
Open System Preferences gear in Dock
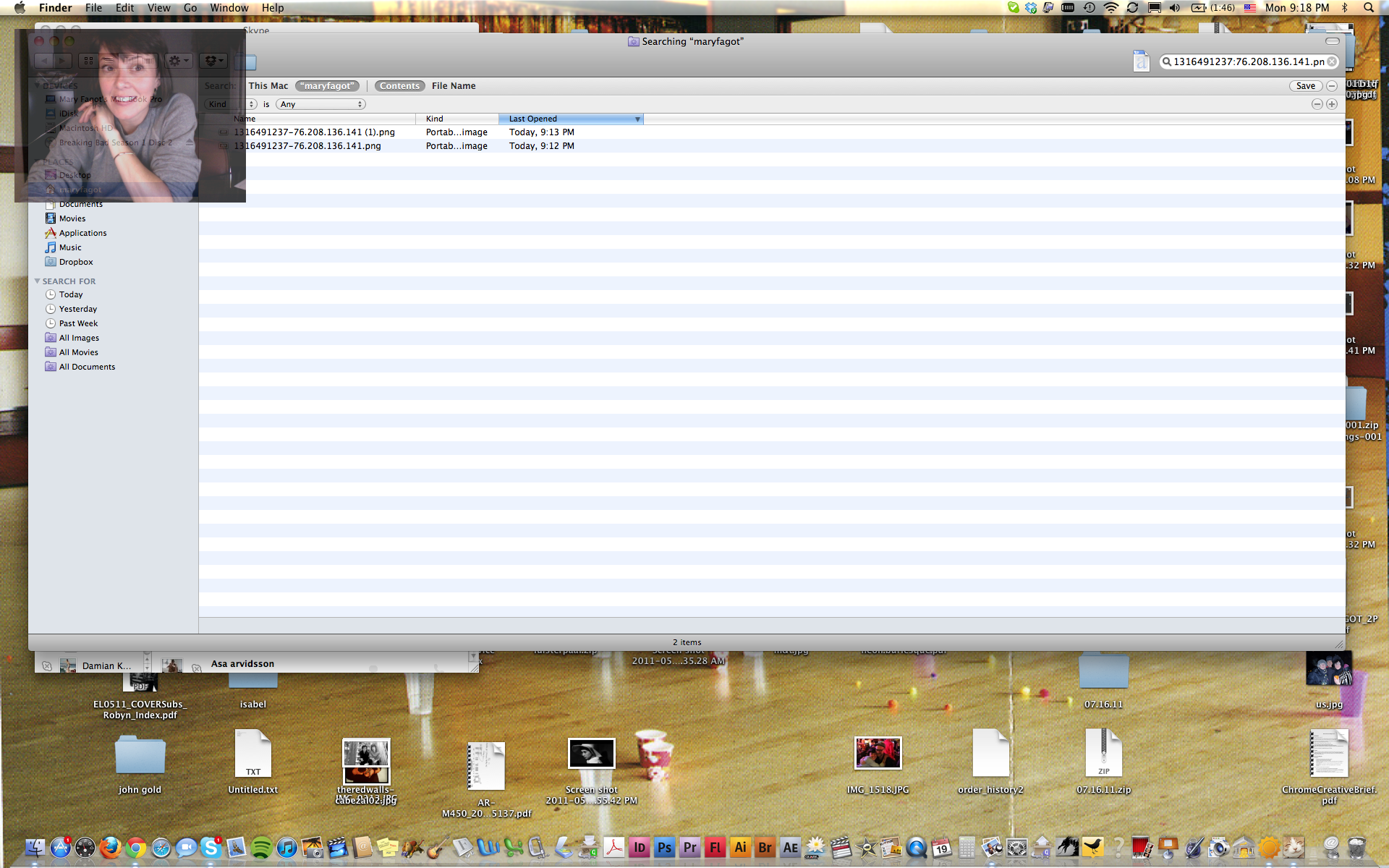tap(1017, 847)
